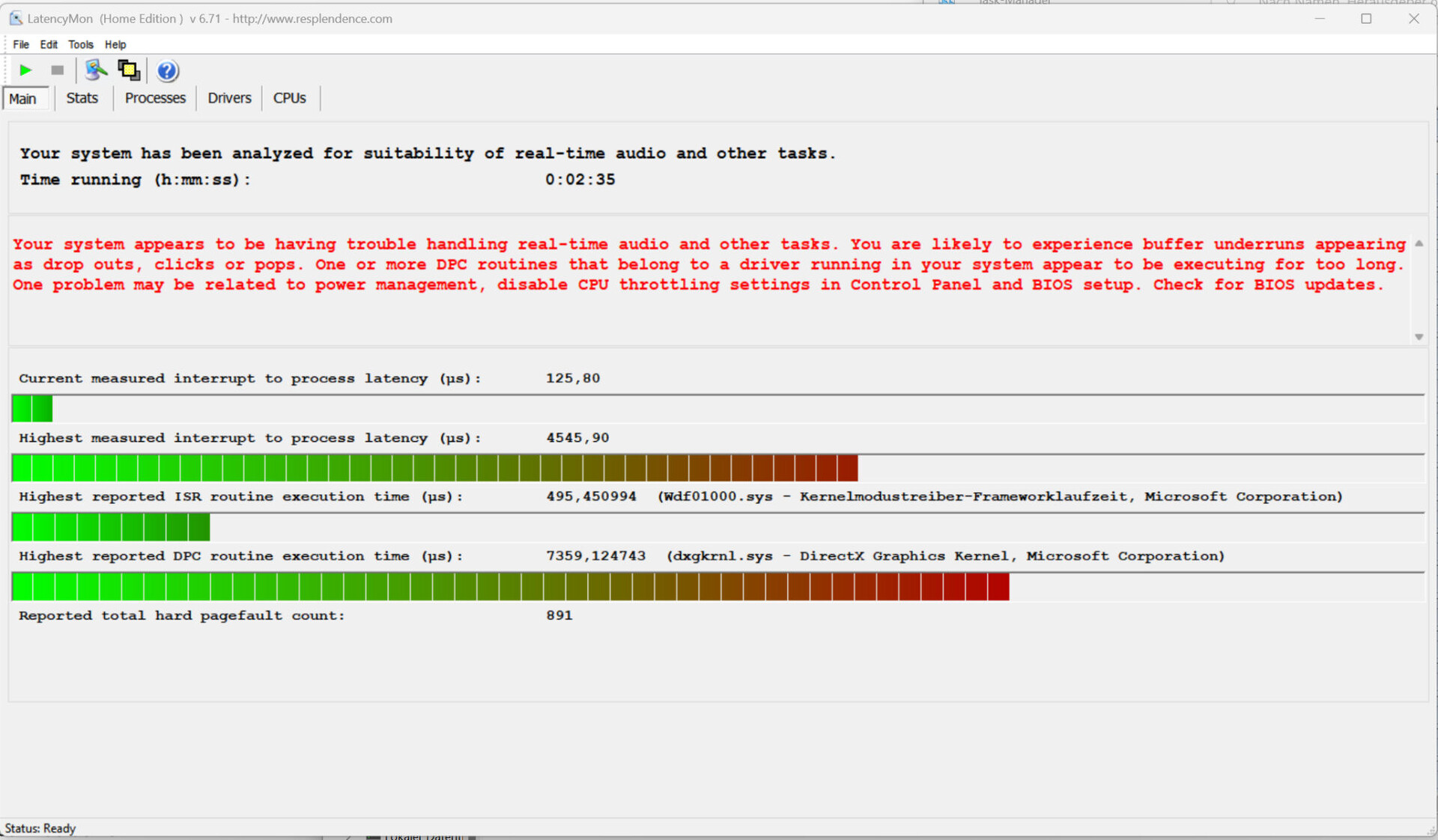
Task: Switch to the Stats tab
Action: [82, 98]
